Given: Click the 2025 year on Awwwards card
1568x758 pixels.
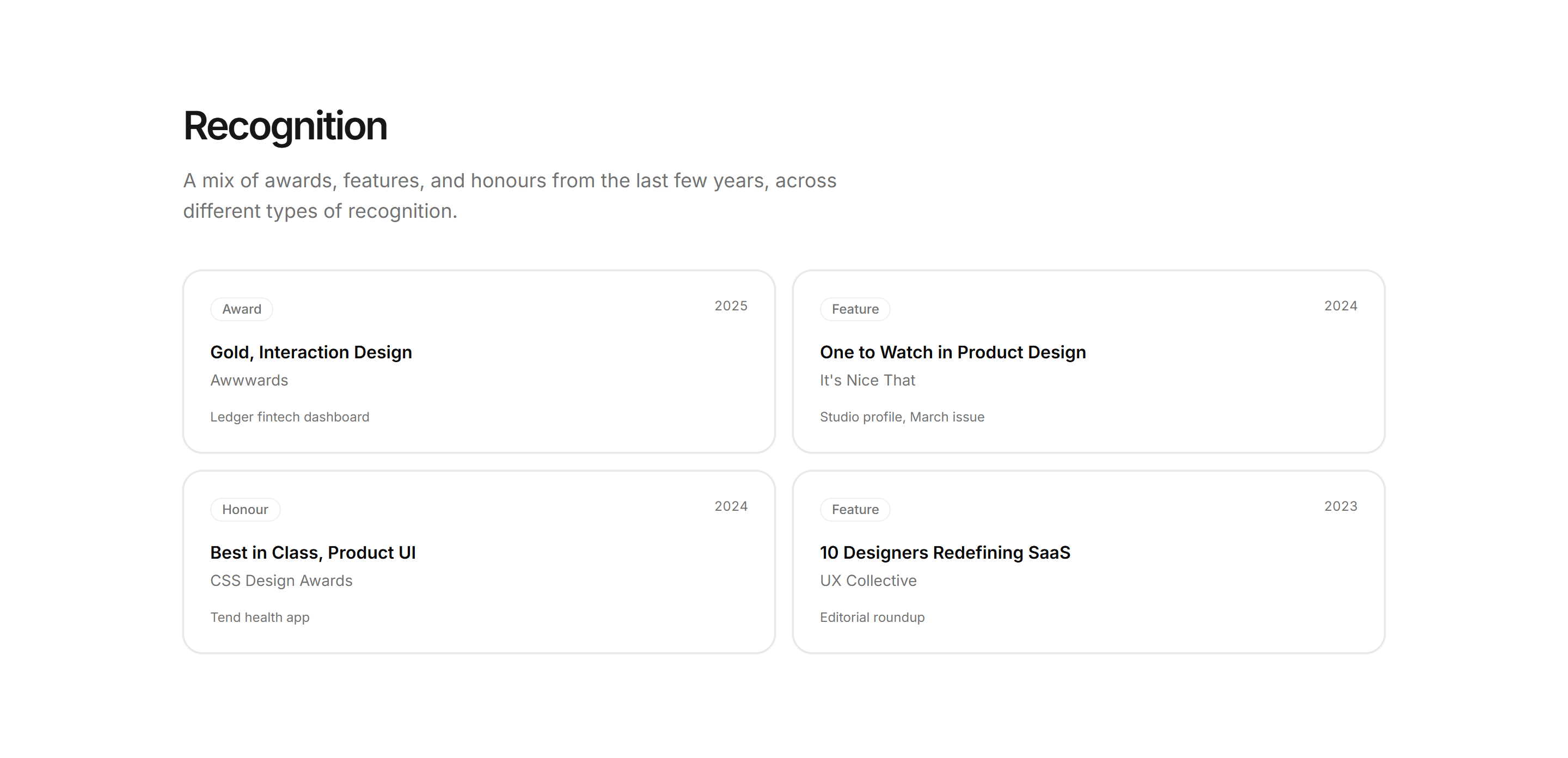Looking at the screenshot, I should [731, 305].
